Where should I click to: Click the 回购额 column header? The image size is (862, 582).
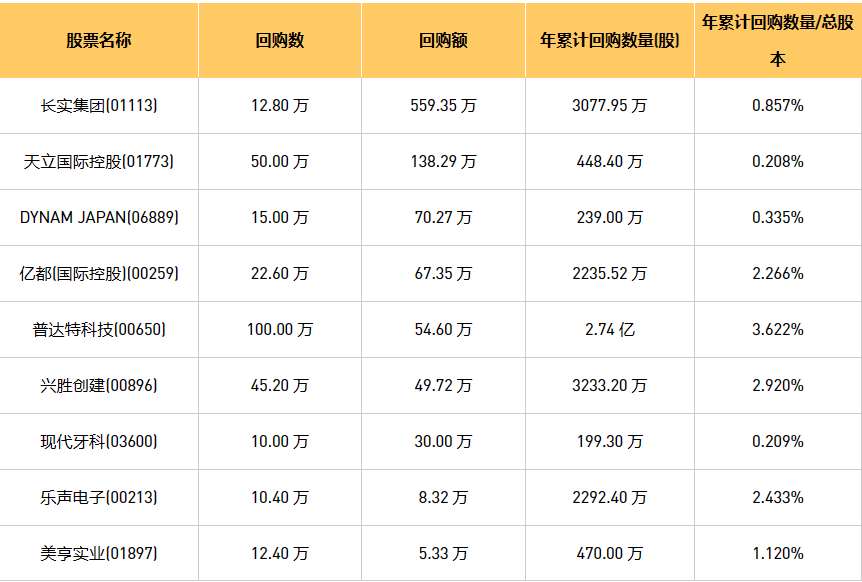click(443, 41)
